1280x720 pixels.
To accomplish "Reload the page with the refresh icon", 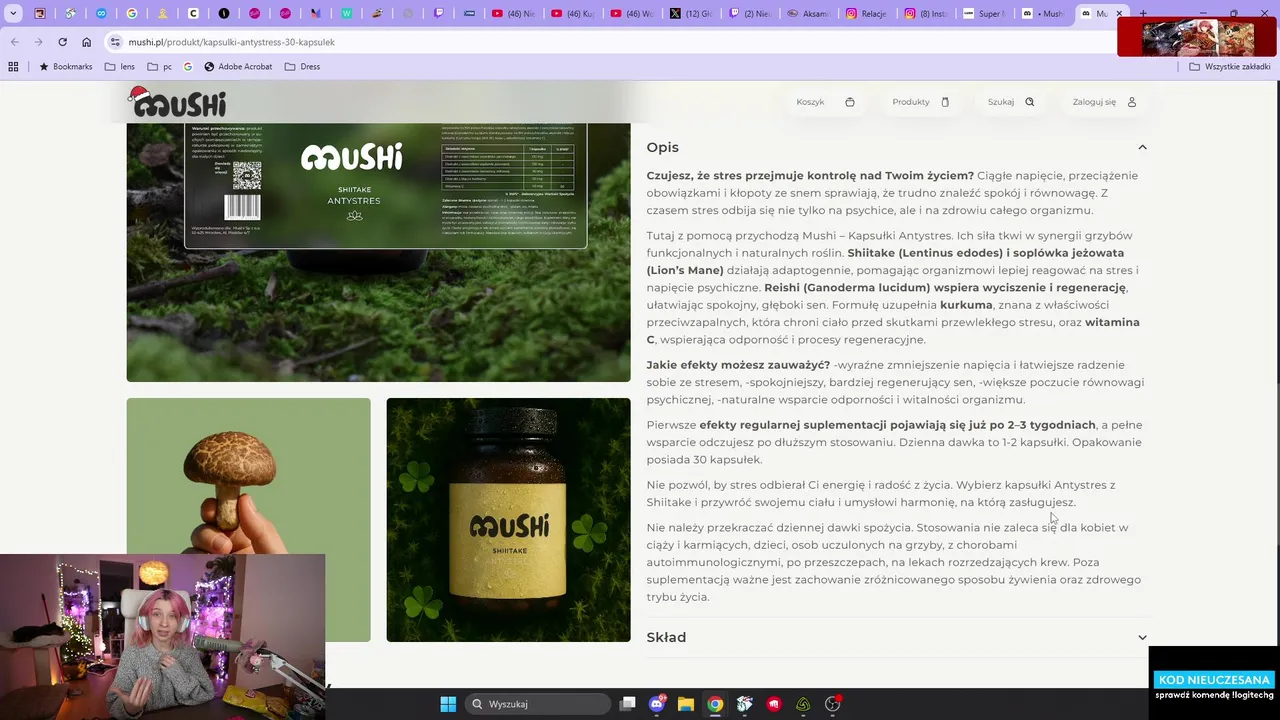I will [x=62, y=42].
